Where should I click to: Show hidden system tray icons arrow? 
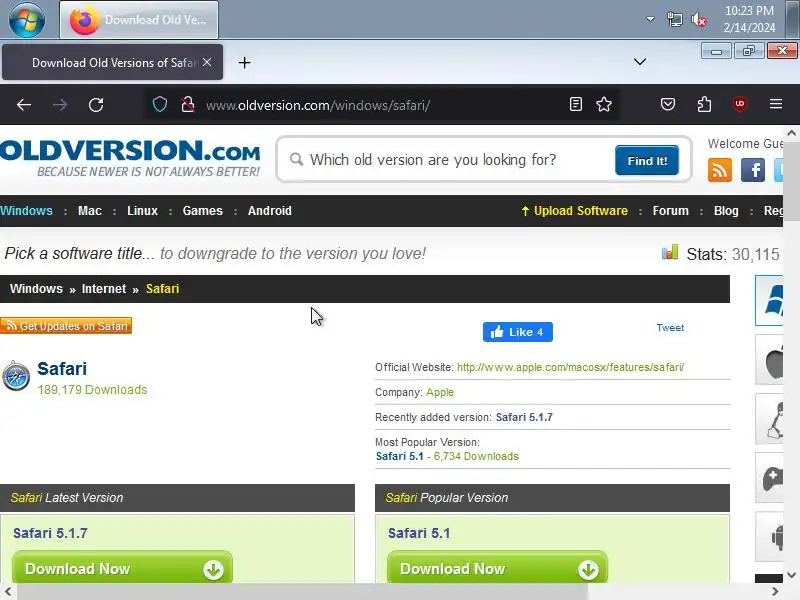(651, 19)
